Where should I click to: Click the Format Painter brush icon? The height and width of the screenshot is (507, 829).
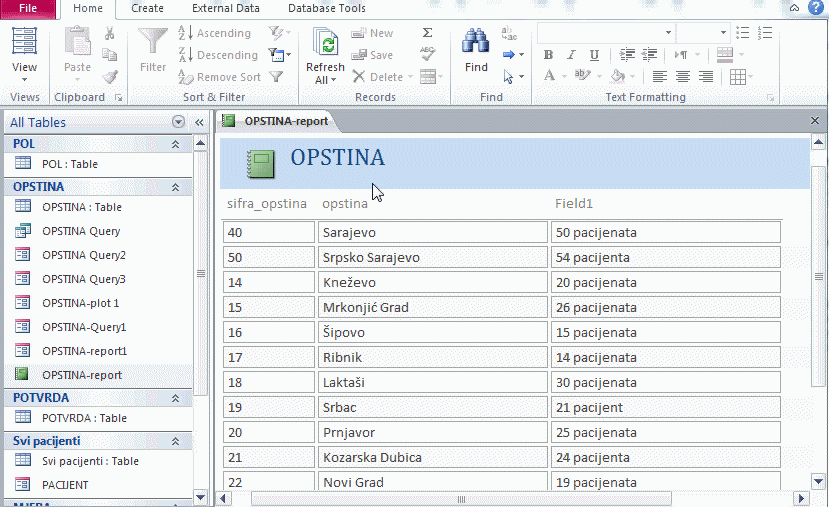coord(109,77)
